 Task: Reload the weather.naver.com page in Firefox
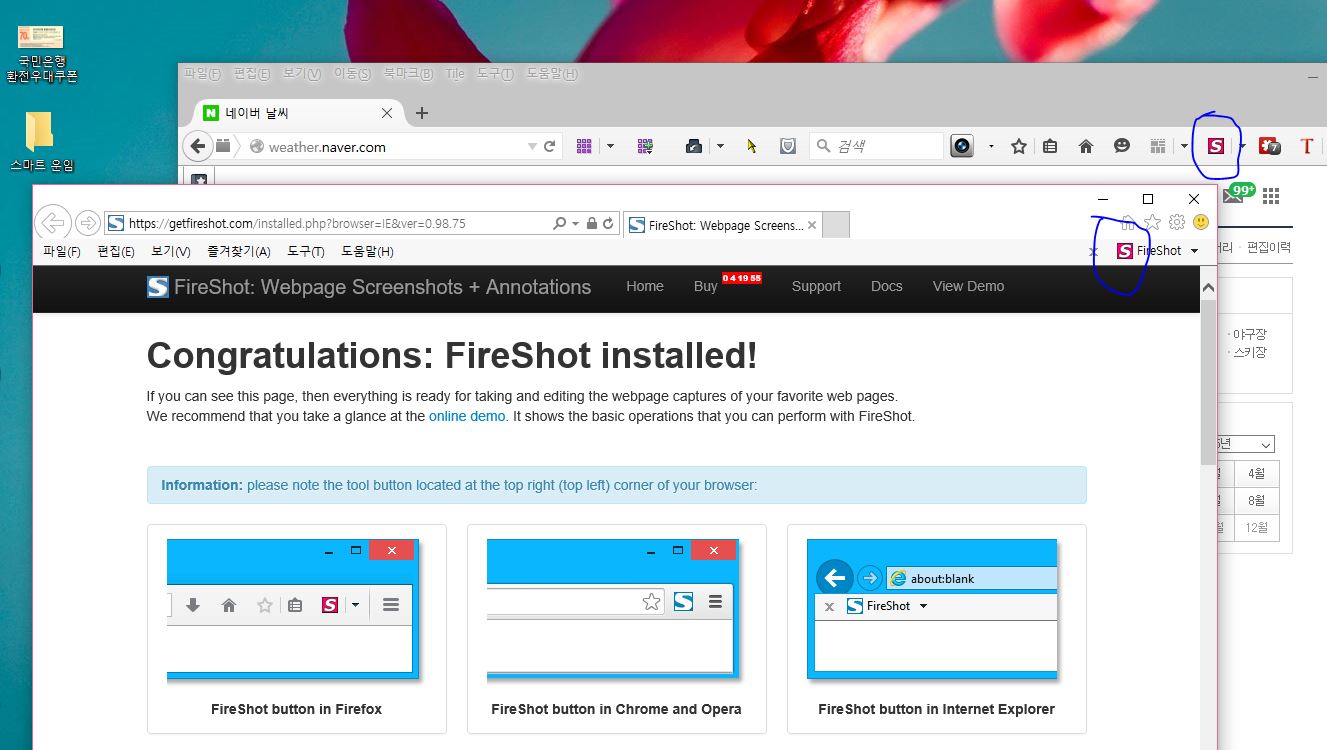click(549, 147)
